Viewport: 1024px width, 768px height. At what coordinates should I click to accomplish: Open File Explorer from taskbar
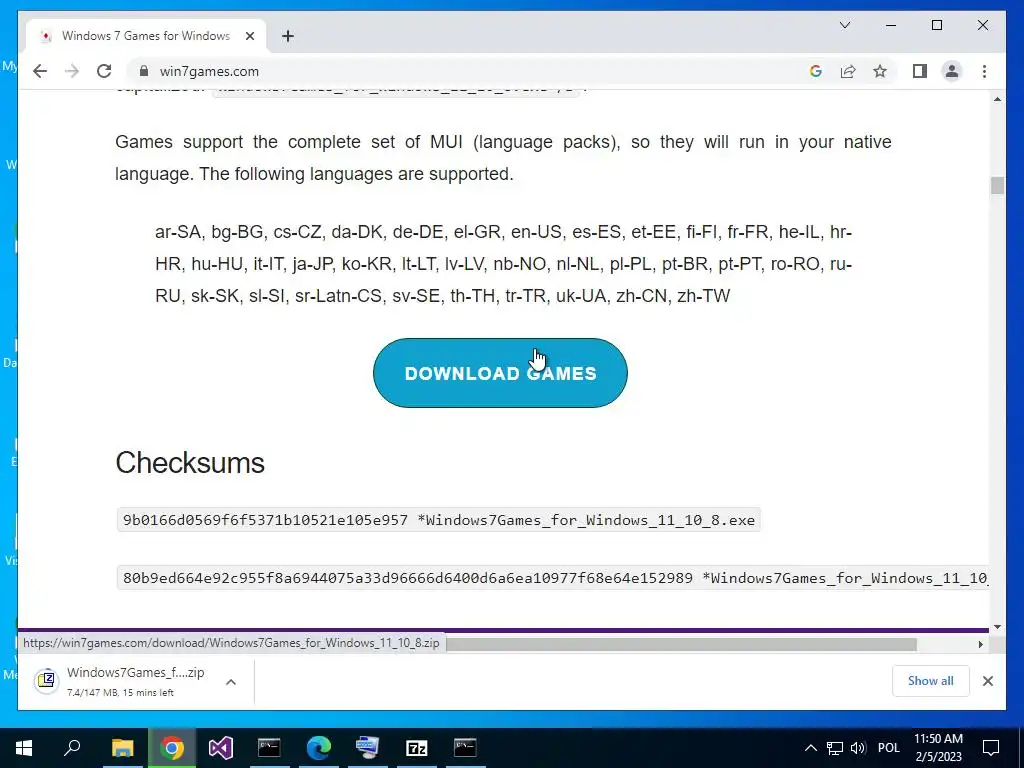click(x=122, y=748)
